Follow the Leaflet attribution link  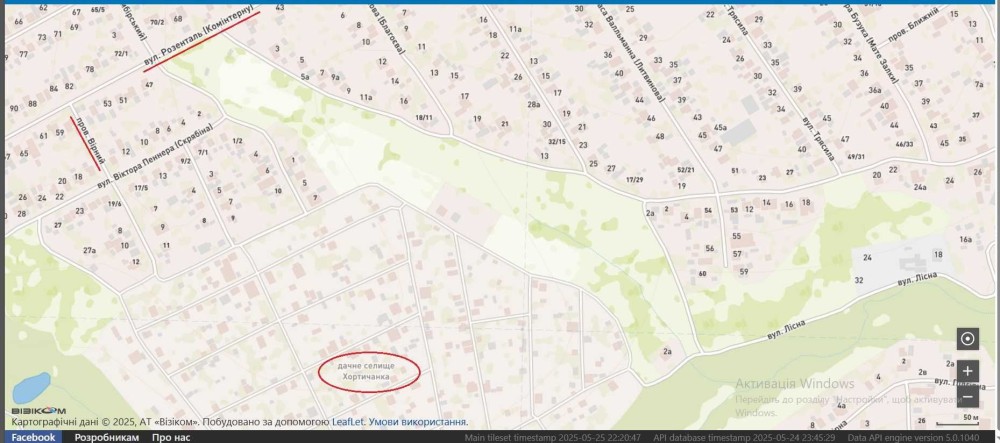[x=349, y=422]
